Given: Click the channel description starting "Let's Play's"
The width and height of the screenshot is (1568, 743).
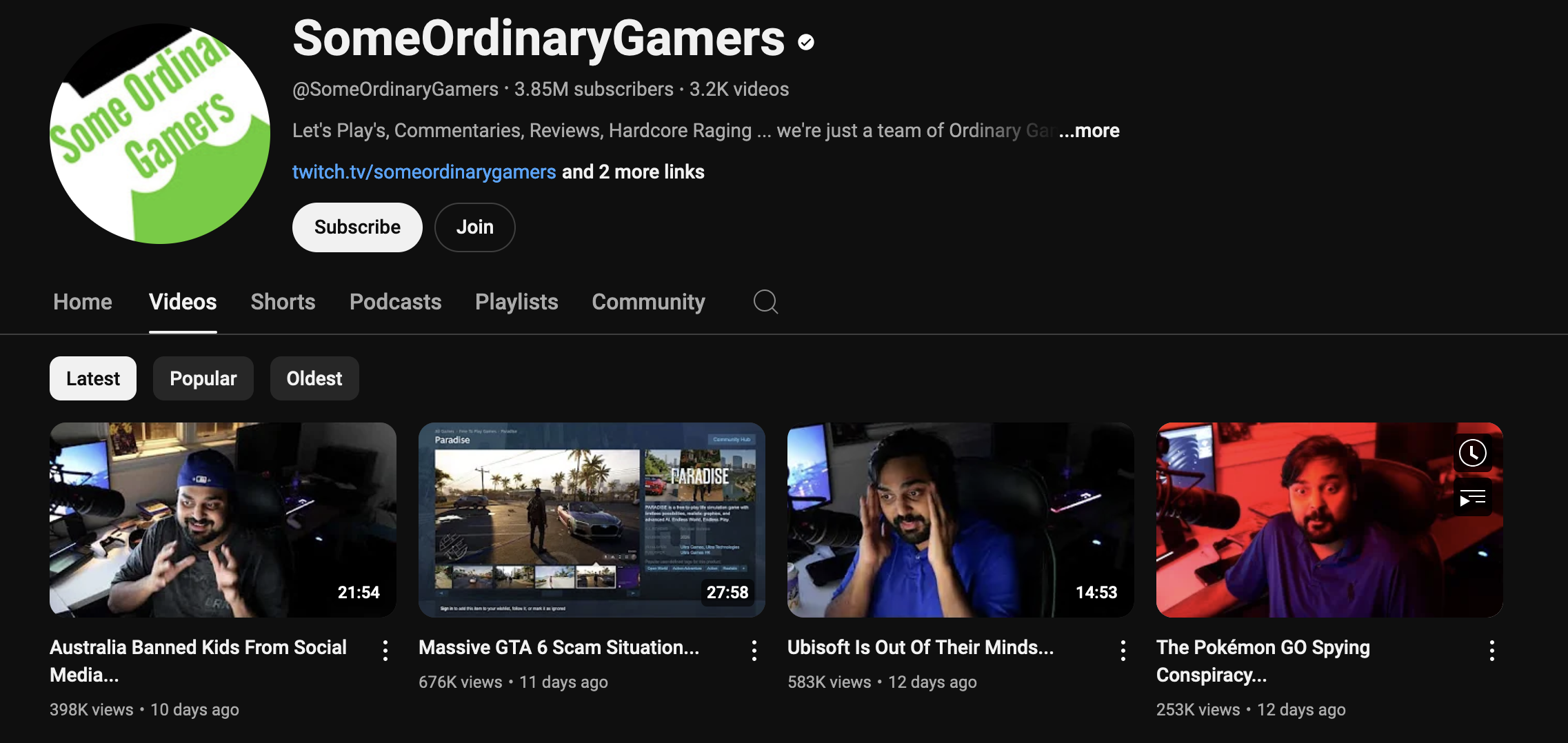Looking at the screenshot, I should click(x=674, y=130).
